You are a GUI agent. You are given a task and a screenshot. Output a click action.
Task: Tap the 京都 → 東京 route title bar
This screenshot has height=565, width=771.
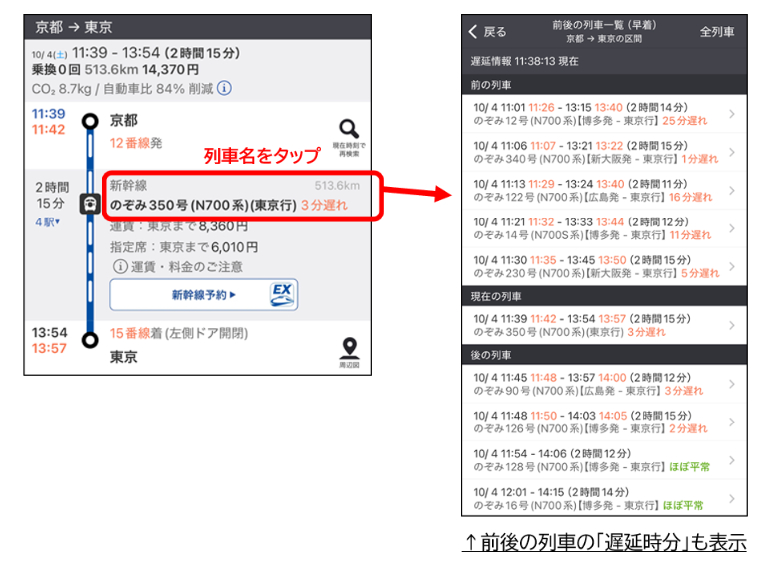pos(198,27)
